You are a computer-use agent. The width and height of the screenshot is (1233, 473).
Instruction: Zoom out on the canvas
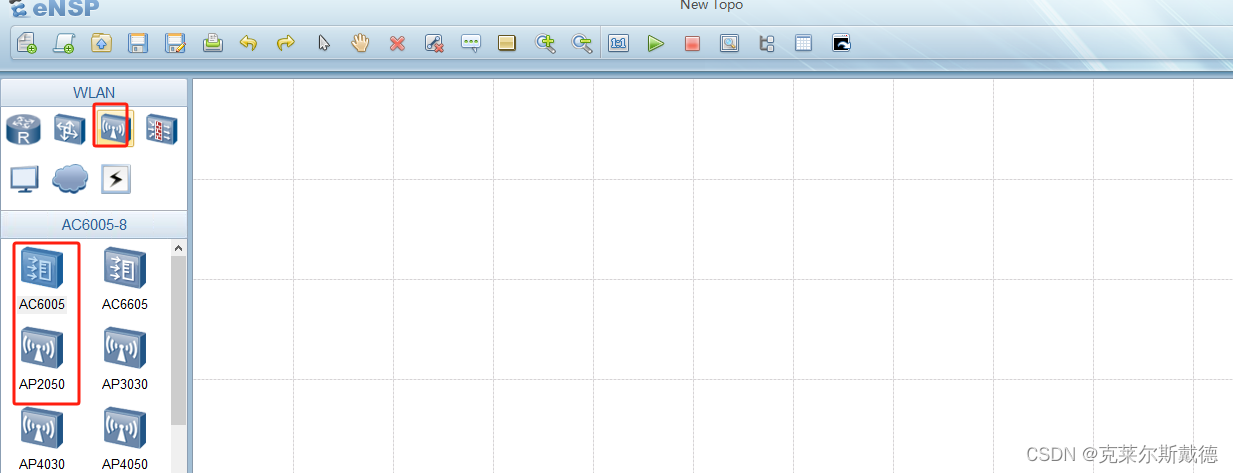point(581,43)
